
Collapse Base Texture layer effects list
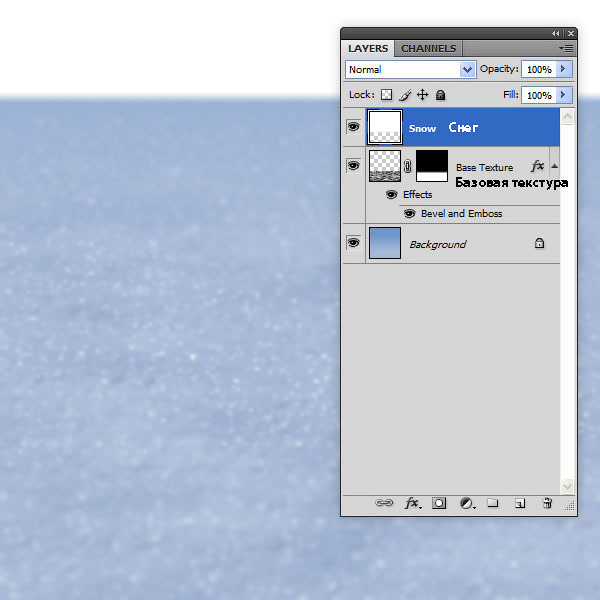(554, 166)
